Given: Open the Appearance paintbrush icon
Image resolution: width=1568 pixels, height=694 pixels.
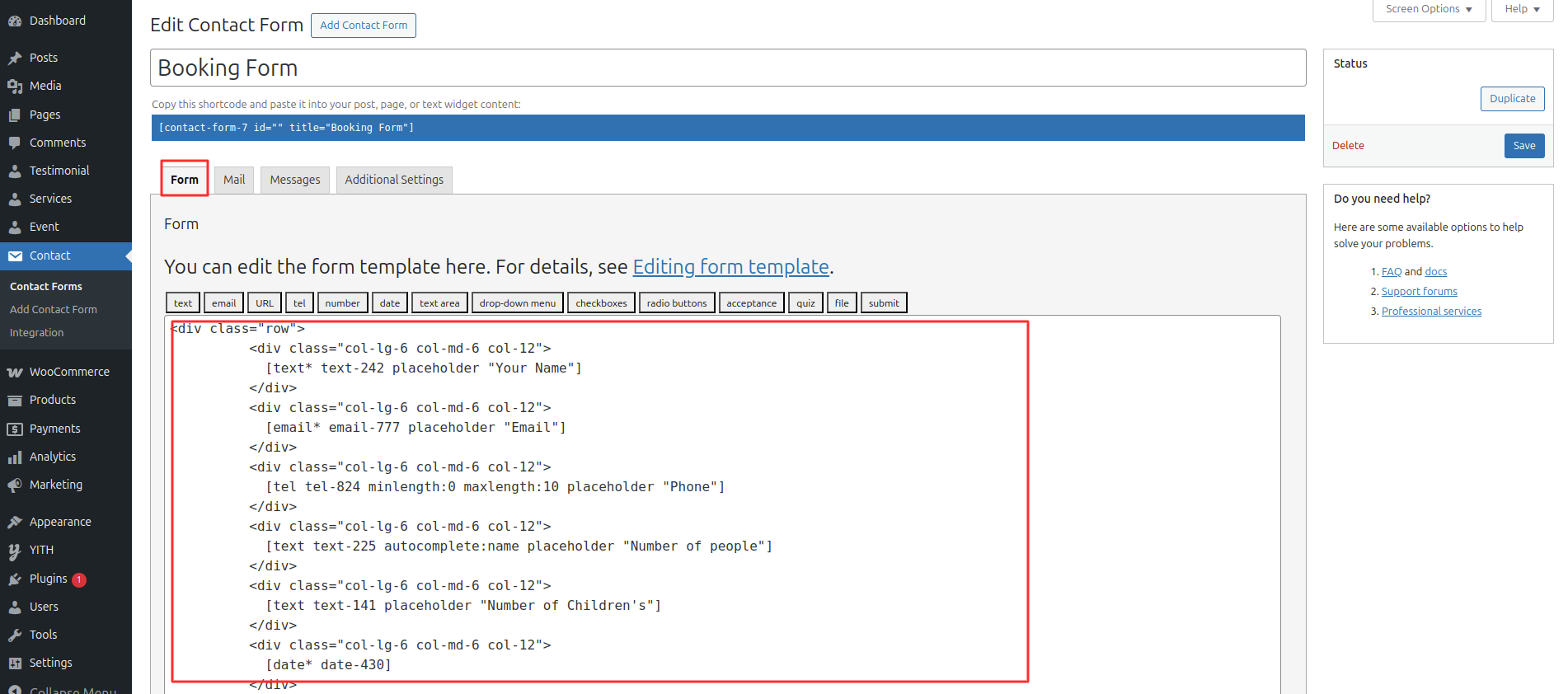Looking at the screenshot, I should [15, 522].
